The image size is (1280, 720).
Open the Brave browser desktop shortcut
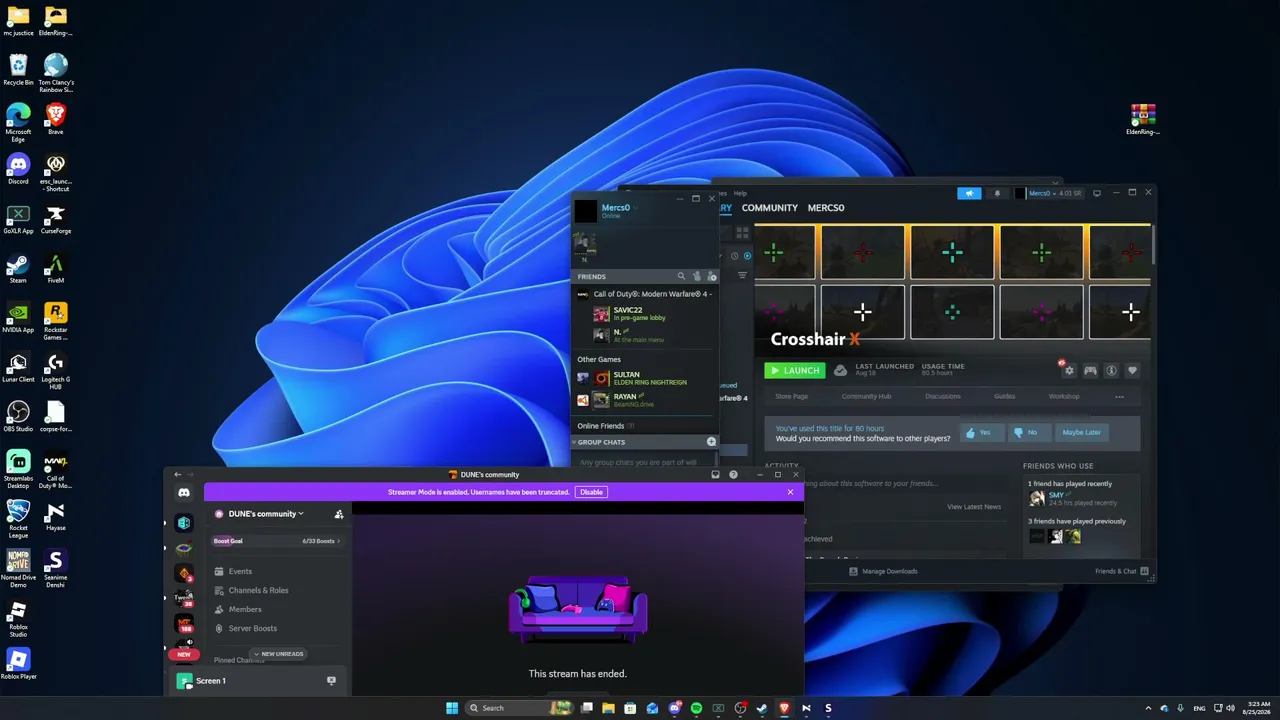[55, 119]
